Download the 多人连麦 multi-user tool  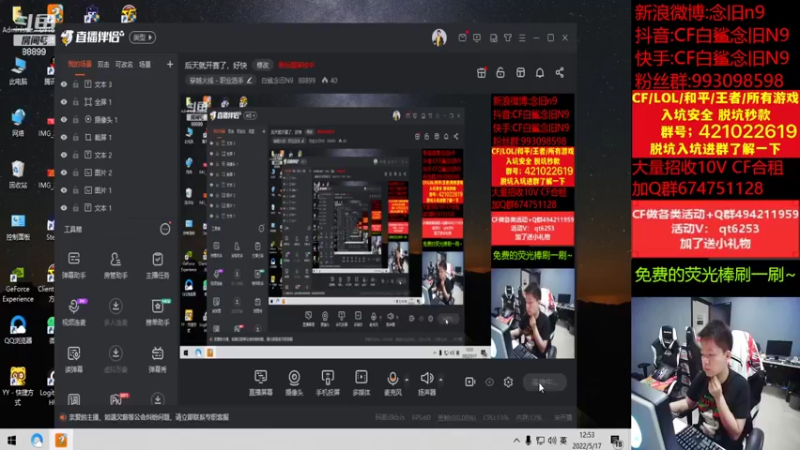(x=115, y=312)
